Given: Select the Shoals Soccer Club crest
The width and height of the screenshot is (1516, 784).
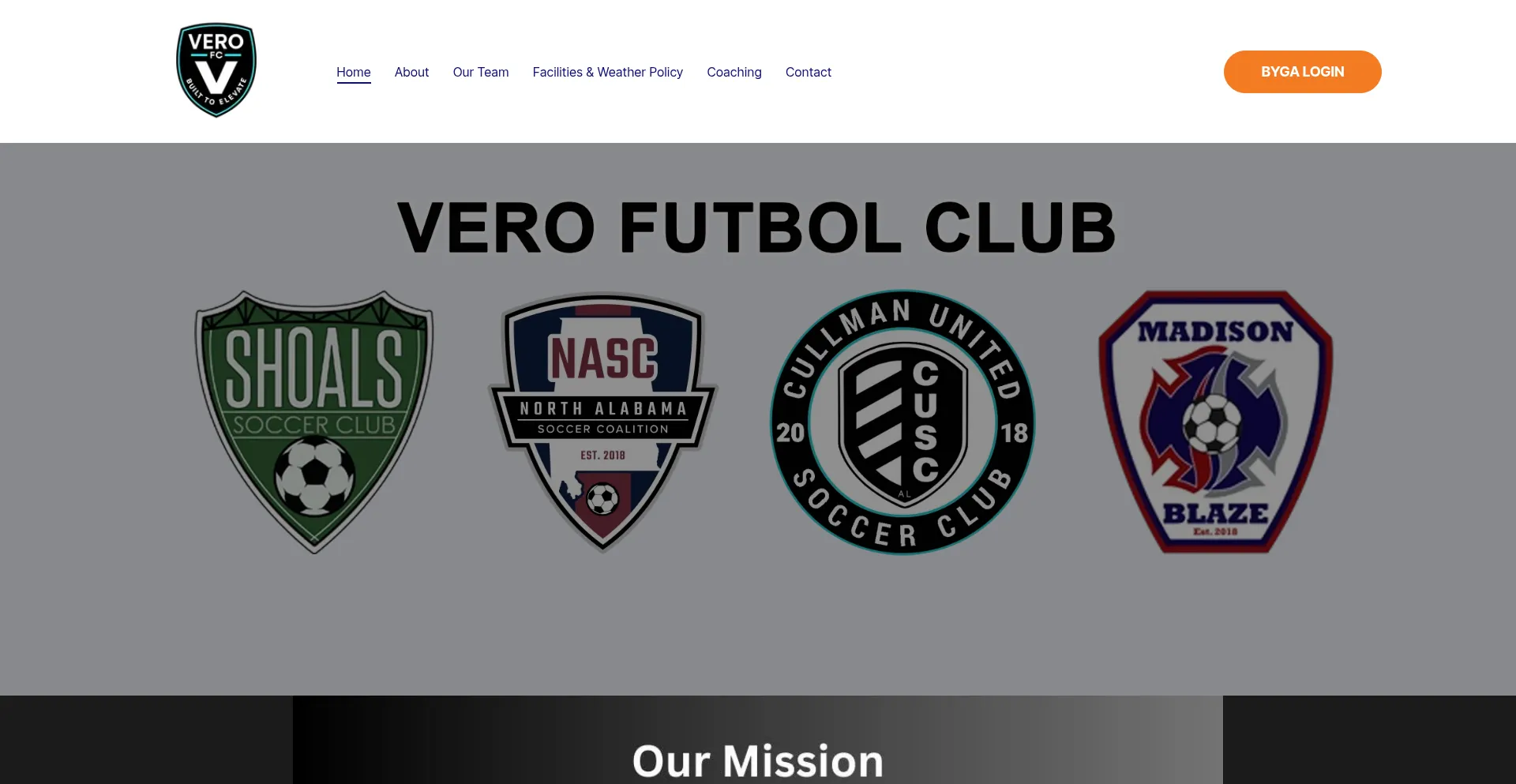Looking at the screenshot, I should [314, 422].
